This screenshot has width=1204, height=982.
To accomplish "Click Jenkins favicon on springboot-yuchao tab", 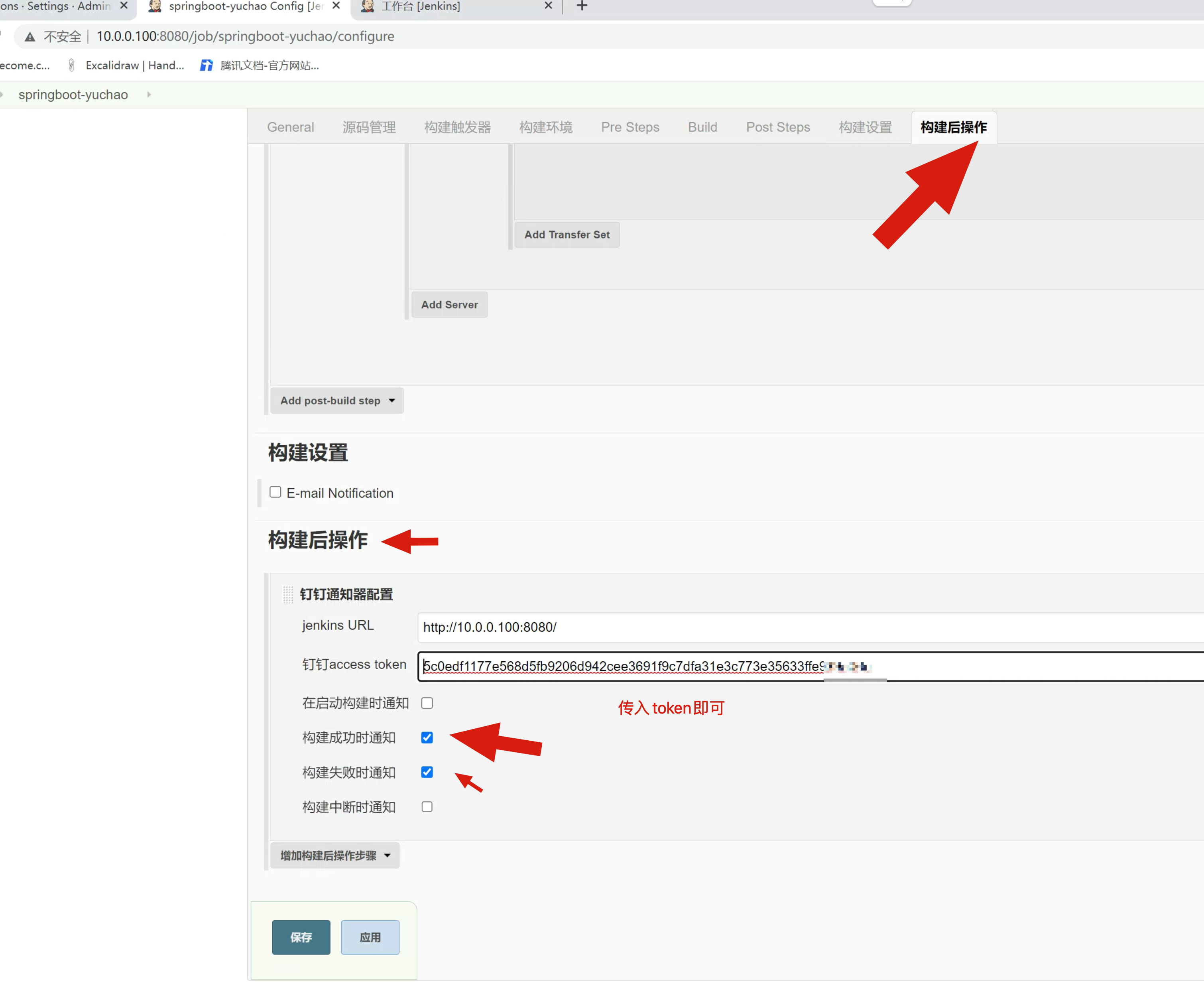I will [155, 6].
